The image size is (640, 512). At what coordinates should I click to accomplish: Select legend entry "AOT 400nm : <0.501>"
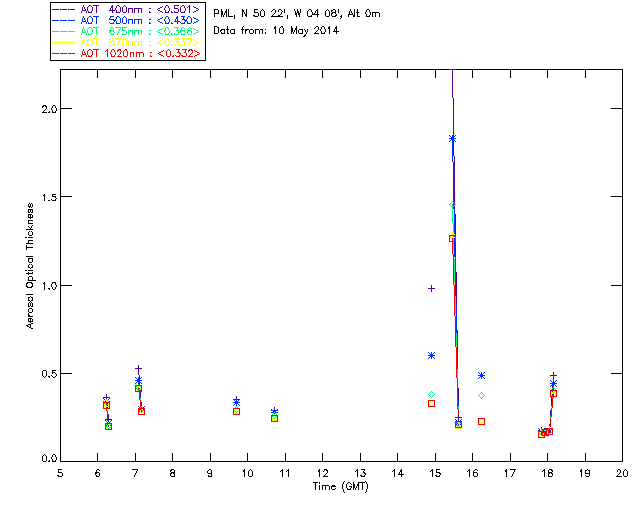pos(140,9)
